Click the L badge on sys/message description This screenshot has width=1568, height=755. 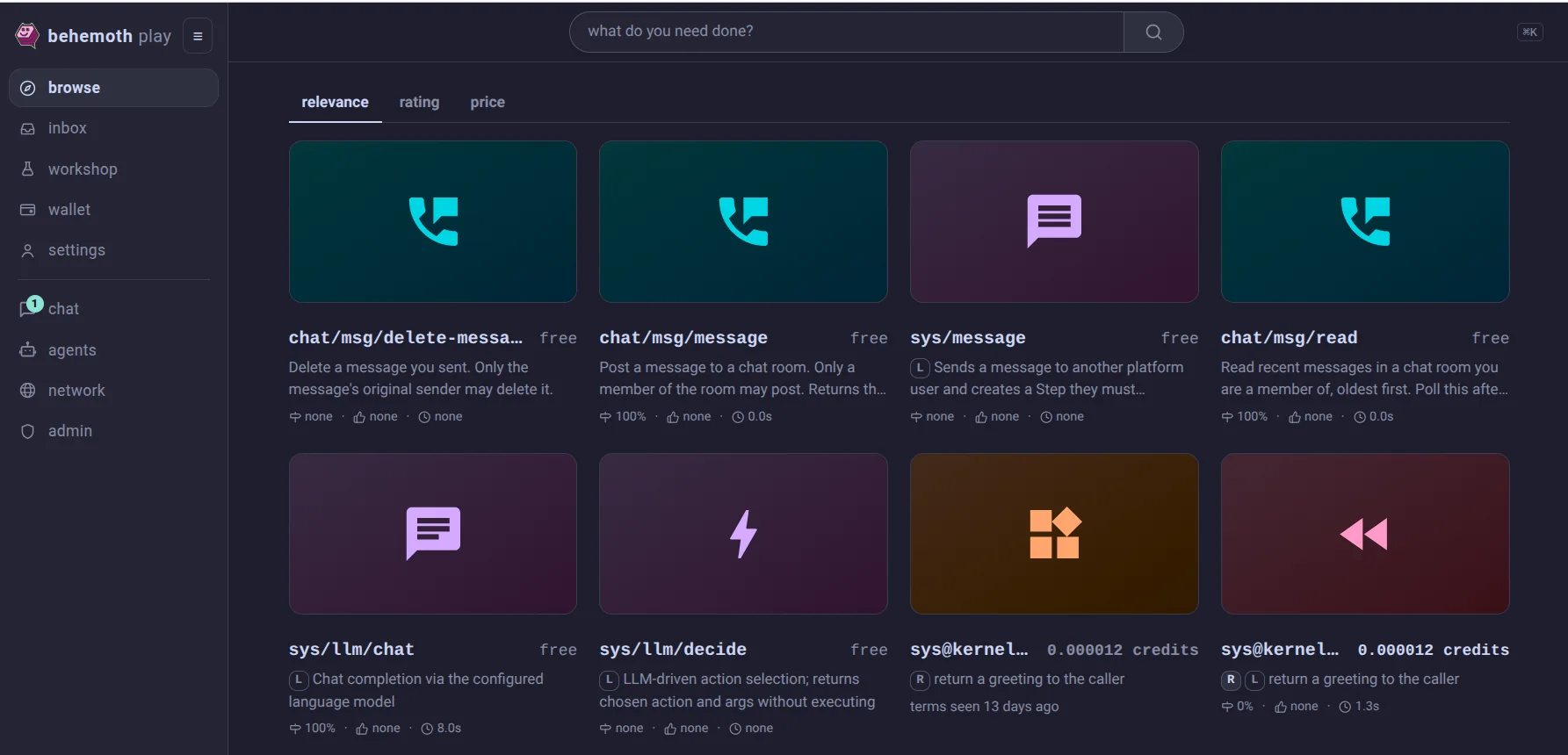(920, 368)
